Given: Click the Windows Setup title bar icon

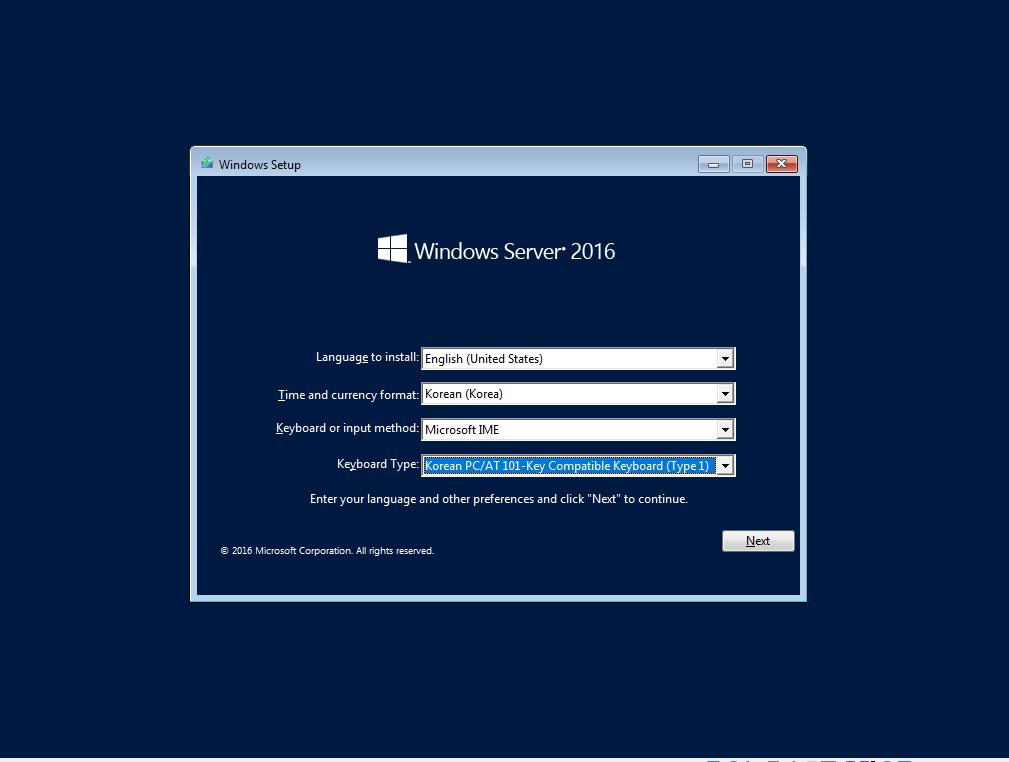Looking at the screenshot, I should click(x=207, y=163).
